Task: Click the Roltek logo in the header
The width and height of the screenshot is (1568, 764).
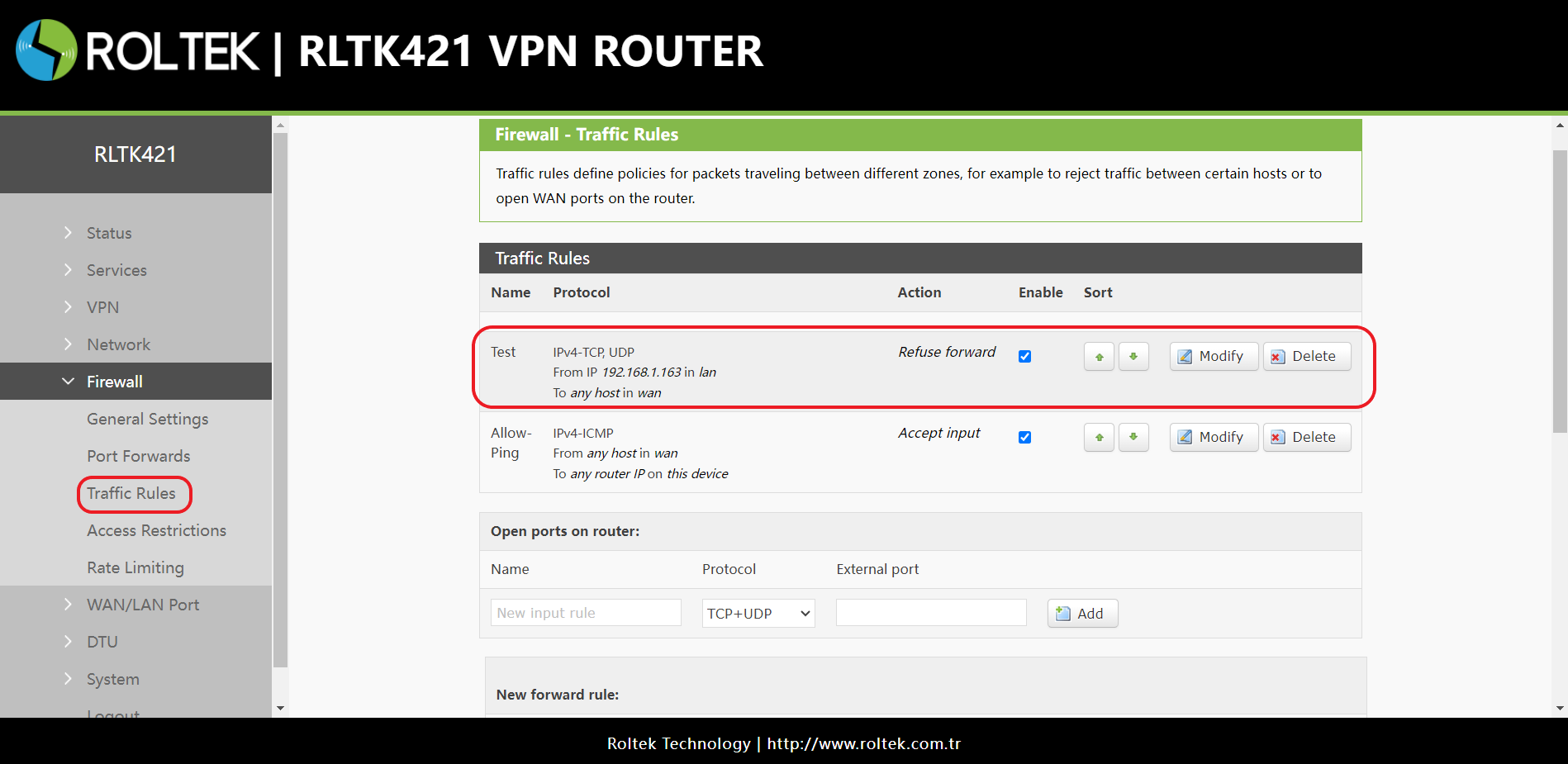Action: click(47, 51)
